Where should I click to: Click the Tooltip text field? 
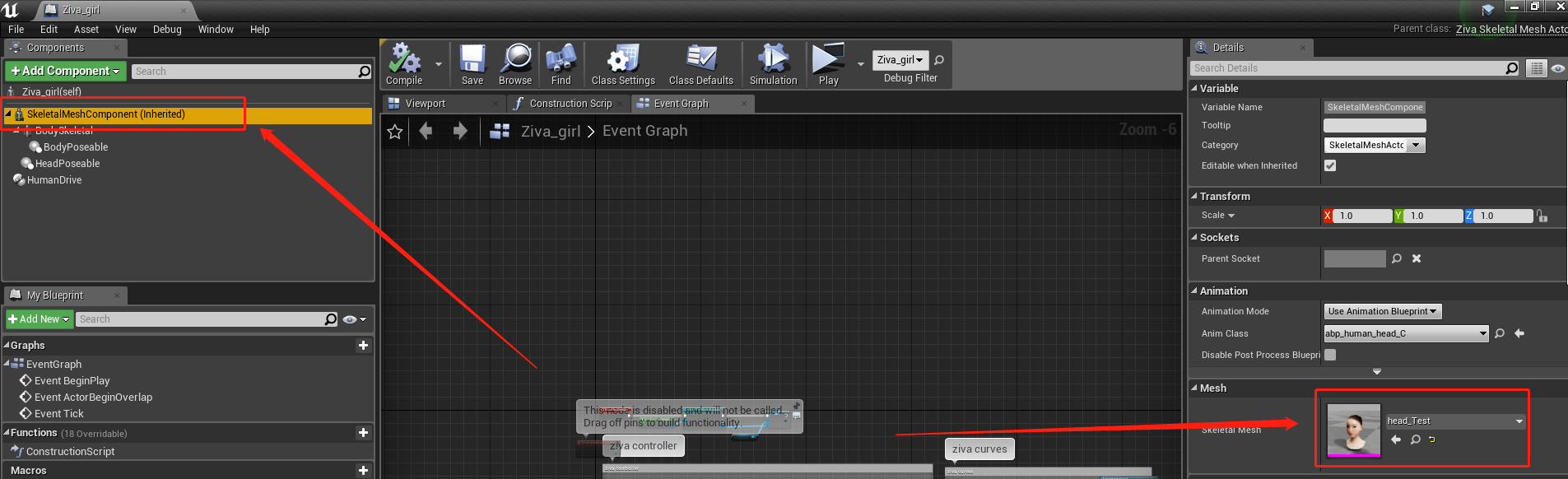pyautogui.click(x=1375, y=126)
